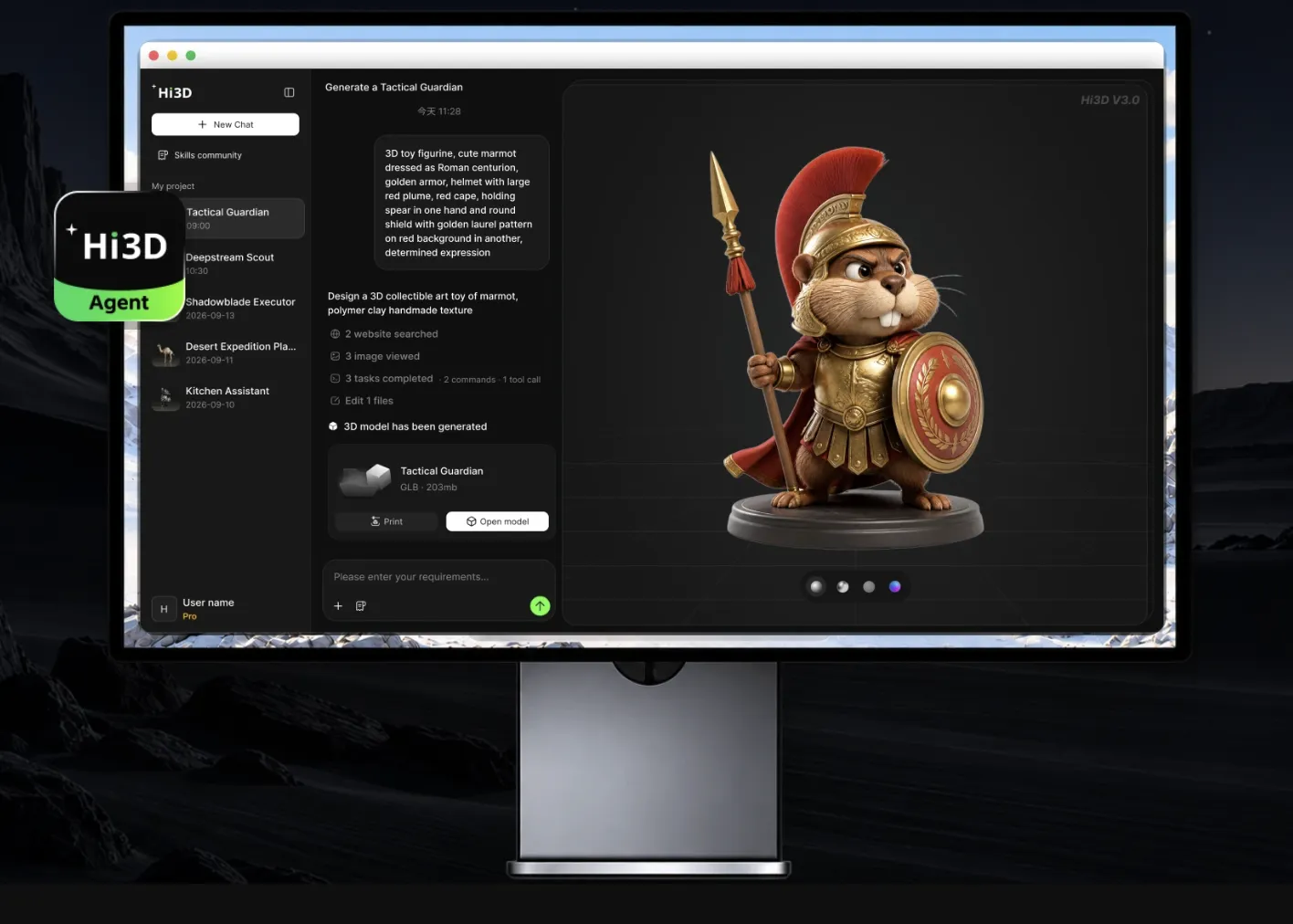The width and height of the screenshot is (1293, 924).
Task: Click the '3D model has been generated' cube icon
Action: [333, 426]
